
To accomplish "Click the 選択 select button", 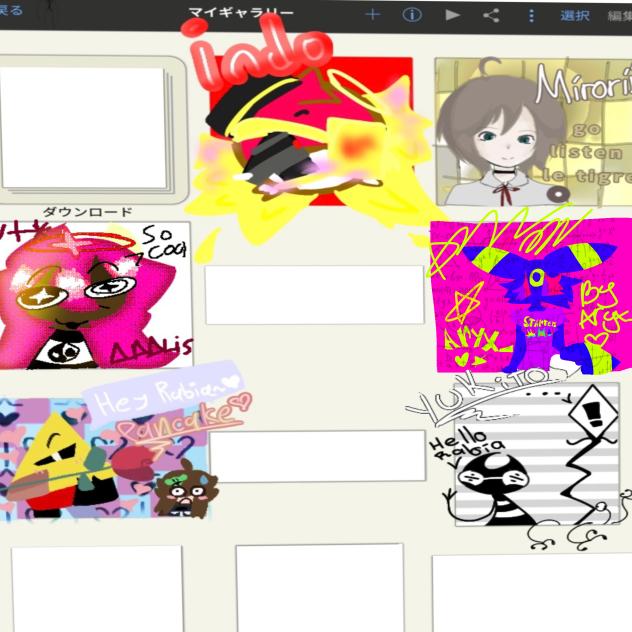I will point(575,16).
